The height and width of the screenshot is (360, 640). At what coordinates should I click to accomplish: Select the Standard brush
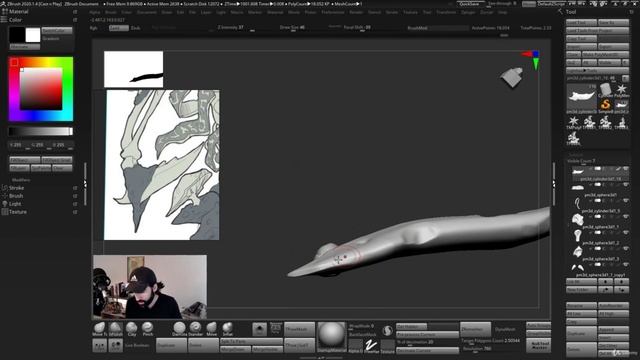(196, 329)
